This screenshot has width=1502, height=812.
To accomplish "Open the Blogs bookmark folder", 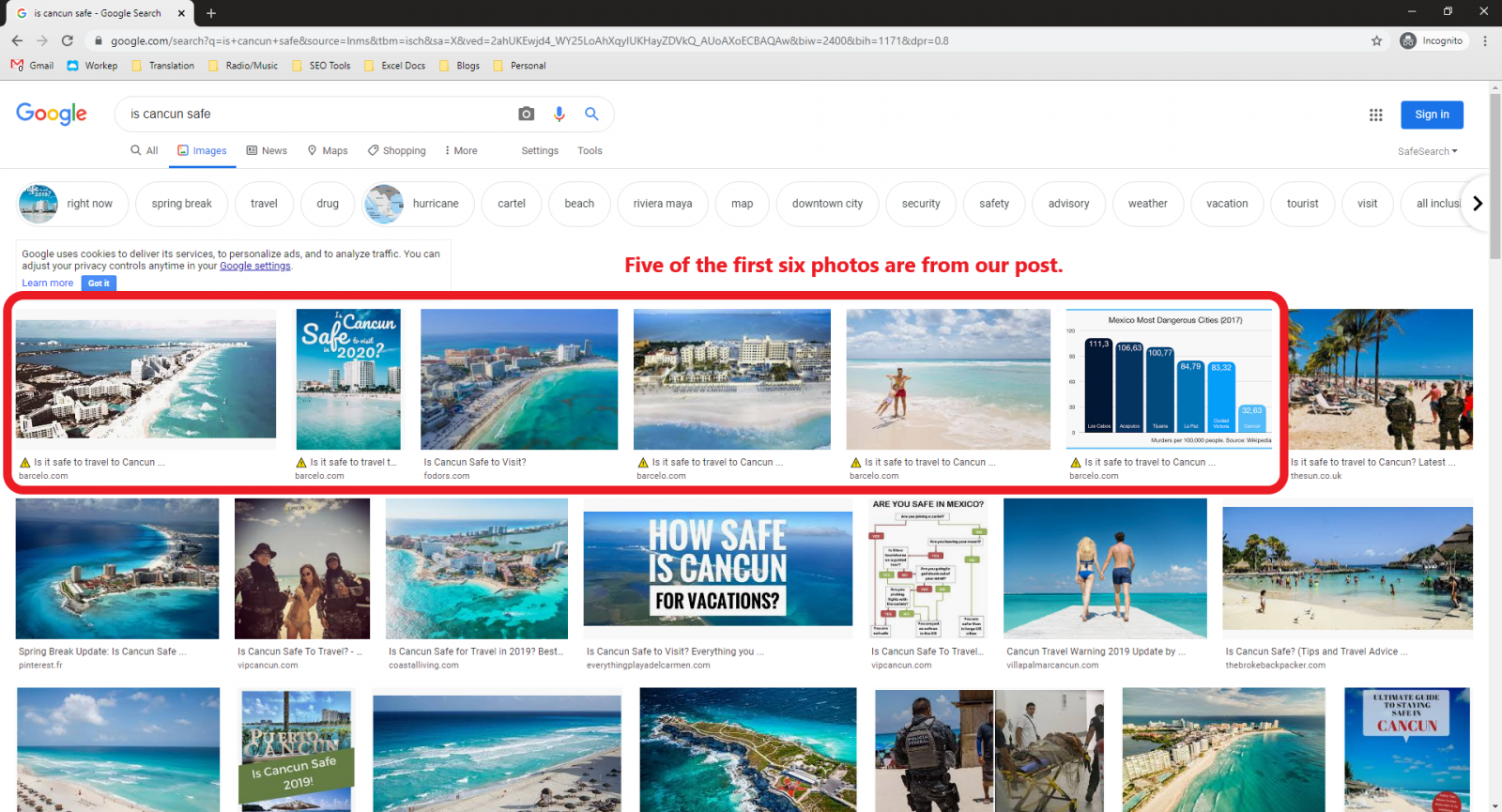I will point(459,66).
